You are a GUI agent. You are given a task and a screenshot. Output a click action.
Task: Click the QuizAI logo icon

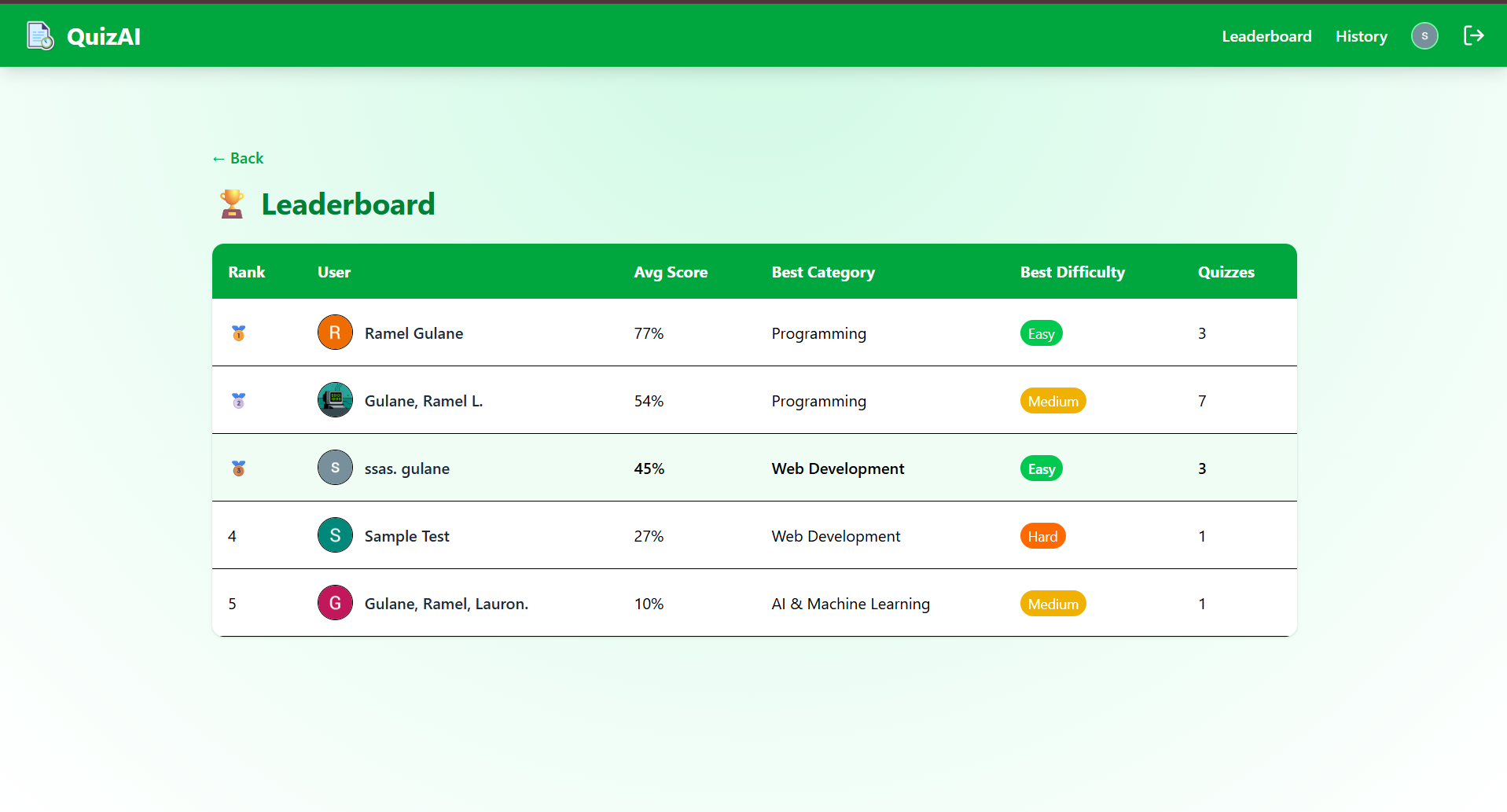coord(40,36)
